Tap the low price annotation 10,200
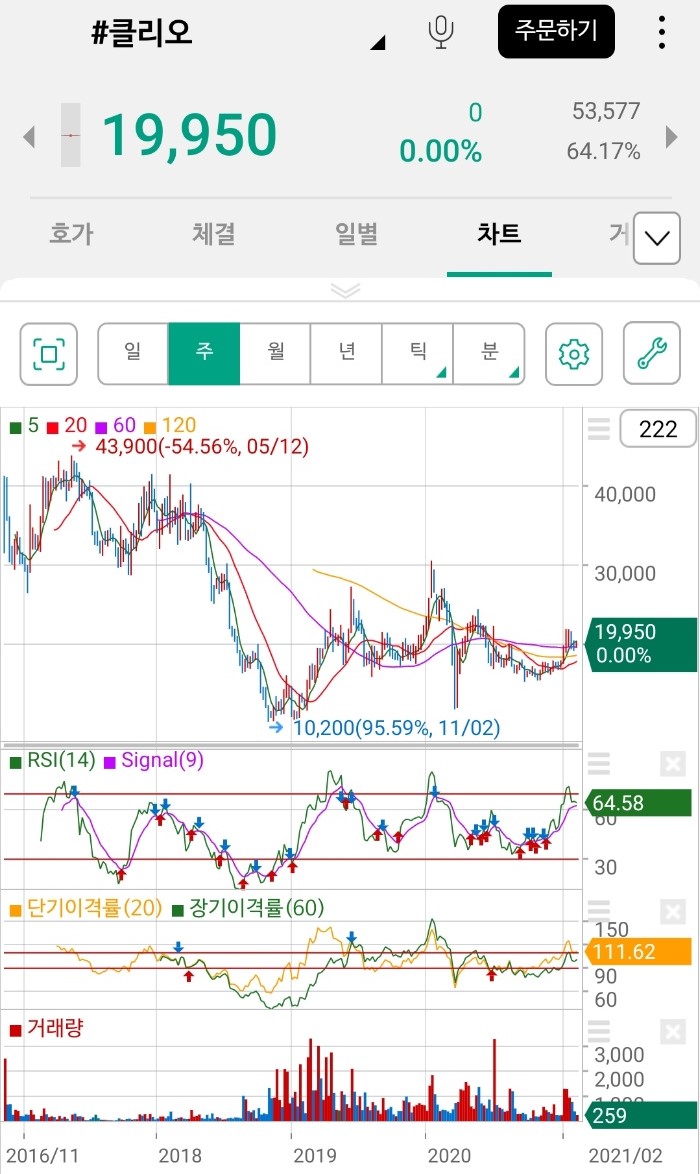Image resolution: width=700 pixels, height=1174 pixels. 385,727
